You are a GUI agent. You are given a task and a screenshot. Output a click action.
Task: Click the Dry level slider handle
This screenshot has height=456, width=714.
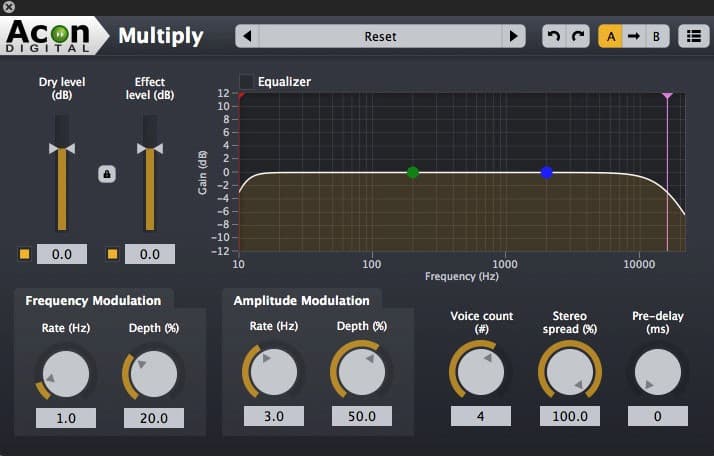click(x=62, y=148)
